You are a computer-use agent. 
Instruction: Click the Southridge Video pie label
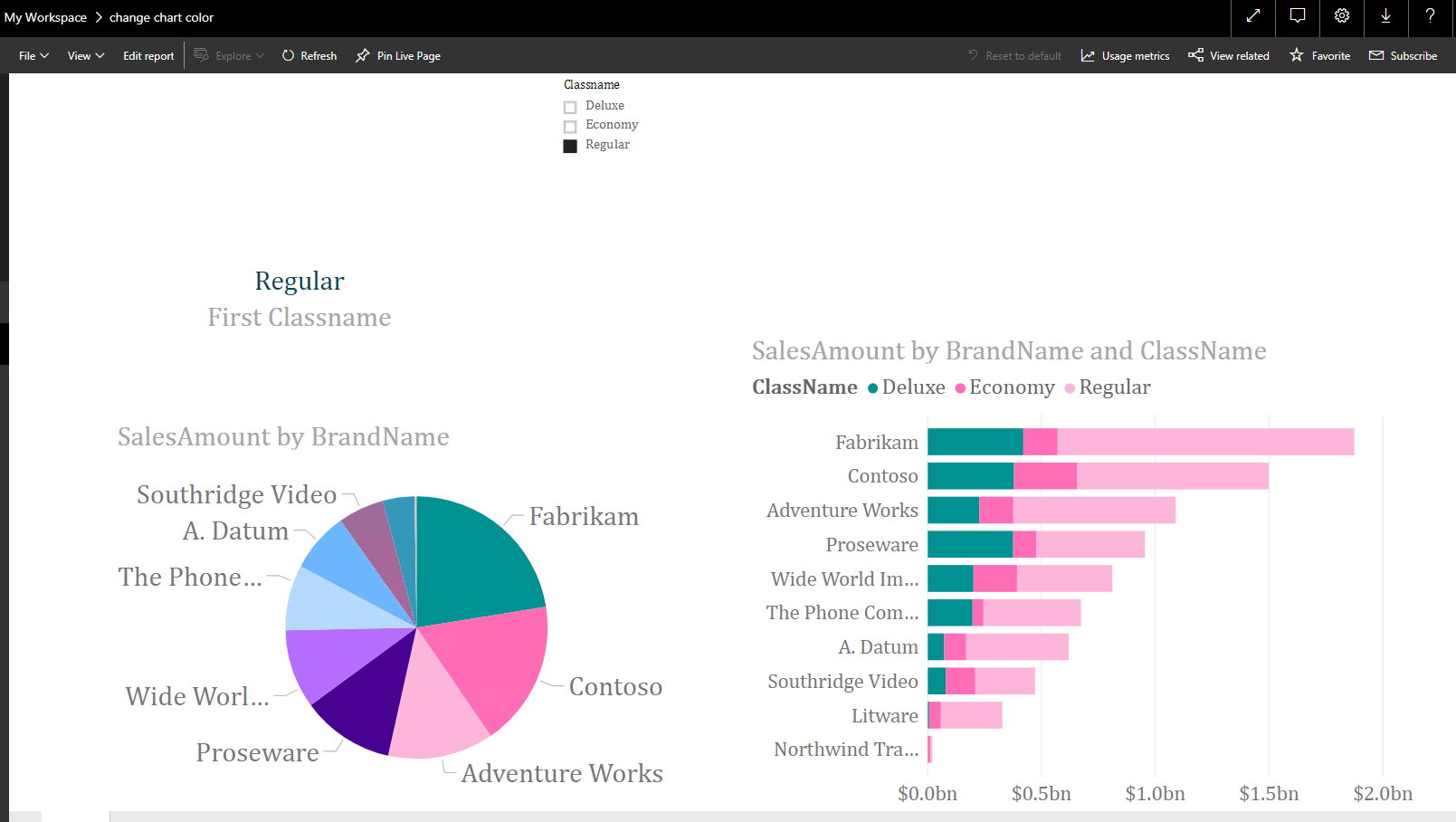click(236, 495)
